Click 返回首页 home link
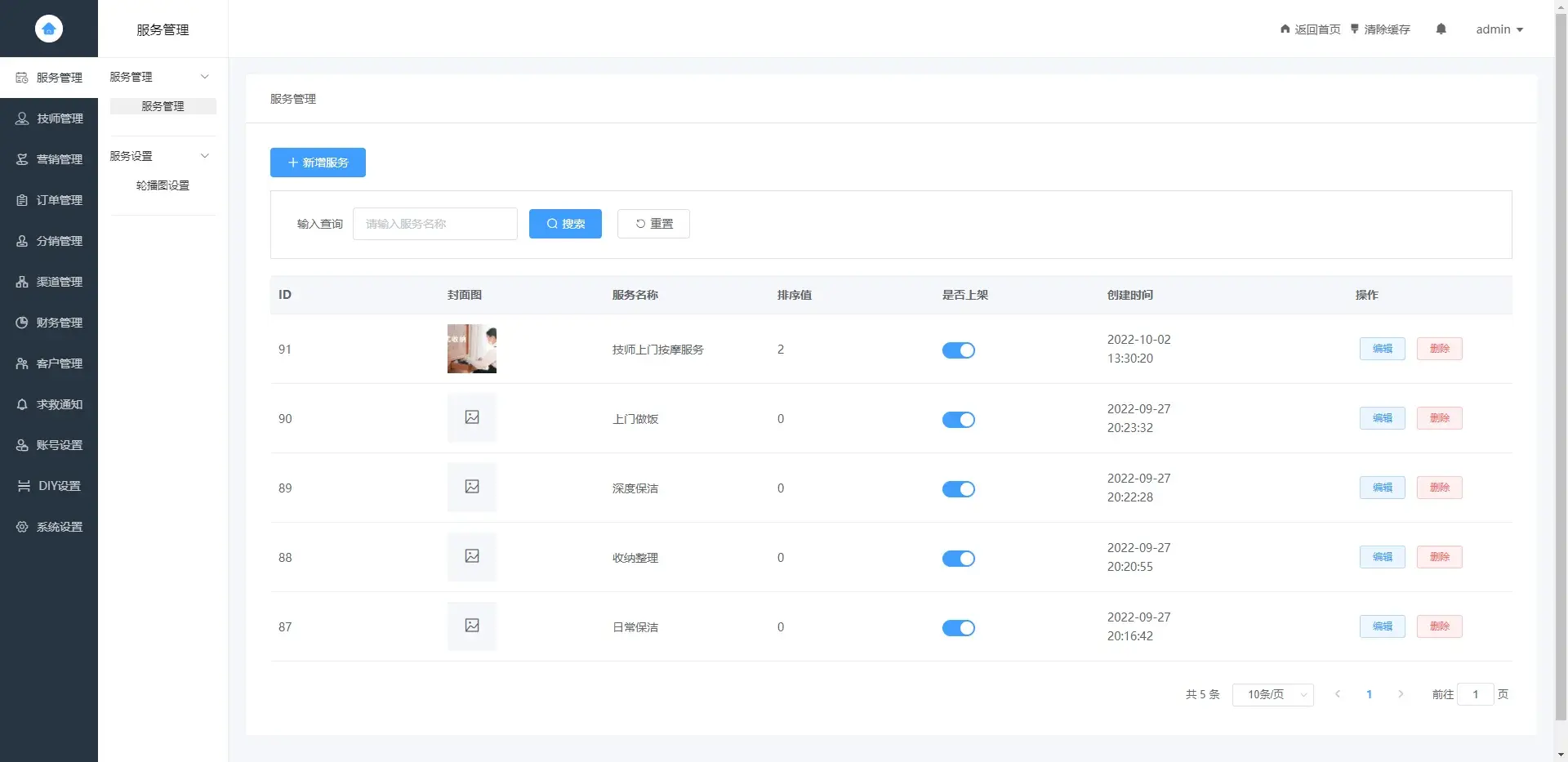The image size is (1568, 762). [x=1311, y=29]
